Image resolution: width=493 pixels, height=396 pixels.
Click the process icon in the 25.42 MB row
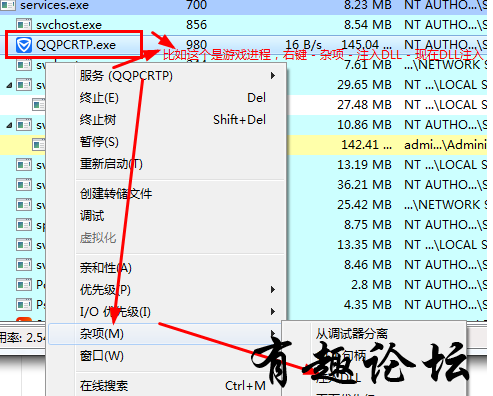(x=24, y=205)
